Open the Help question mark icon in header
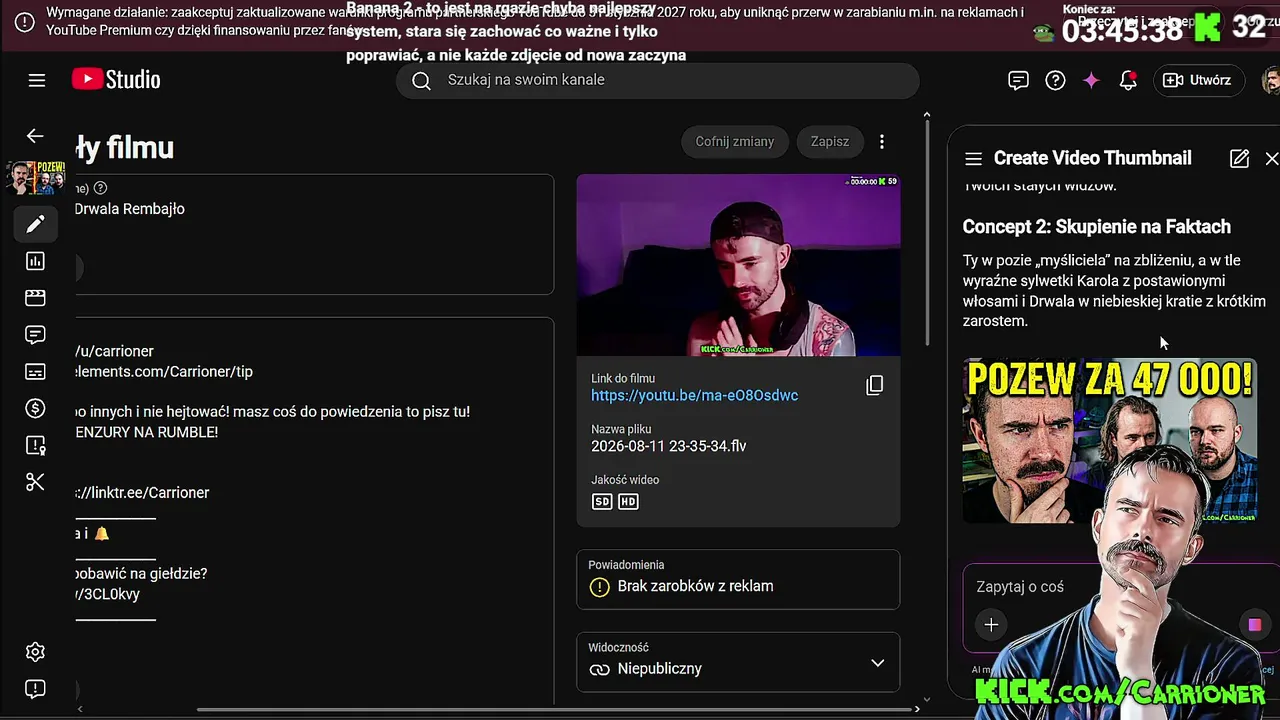The width and height of the screenshot is (1280, 720). coord(1055,80)
